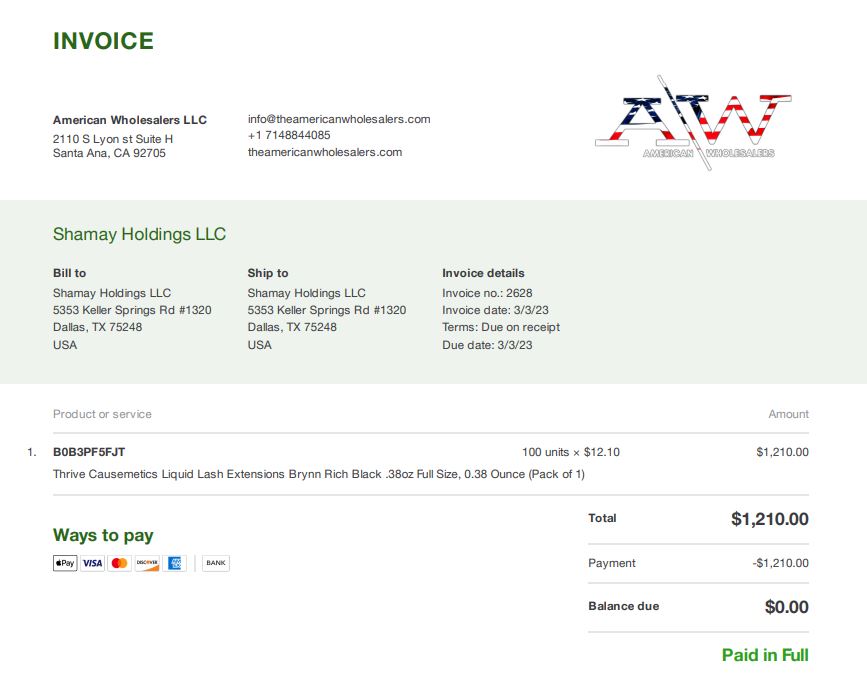Click product code B0B3PF5FJT
This screenshot has height=691, width=867.
tap(89, 452)
